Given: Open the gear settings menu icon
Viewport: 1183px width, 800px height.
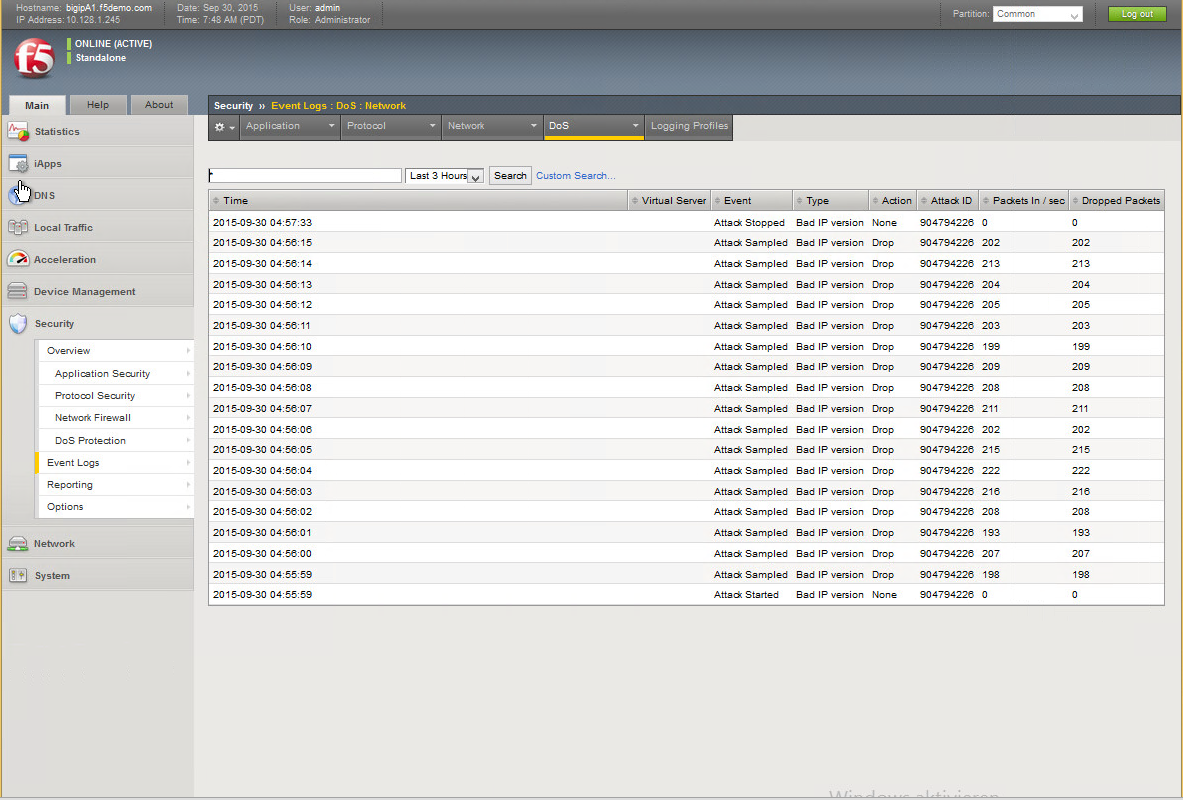Looking at the screenshot, I should [224, 127].
